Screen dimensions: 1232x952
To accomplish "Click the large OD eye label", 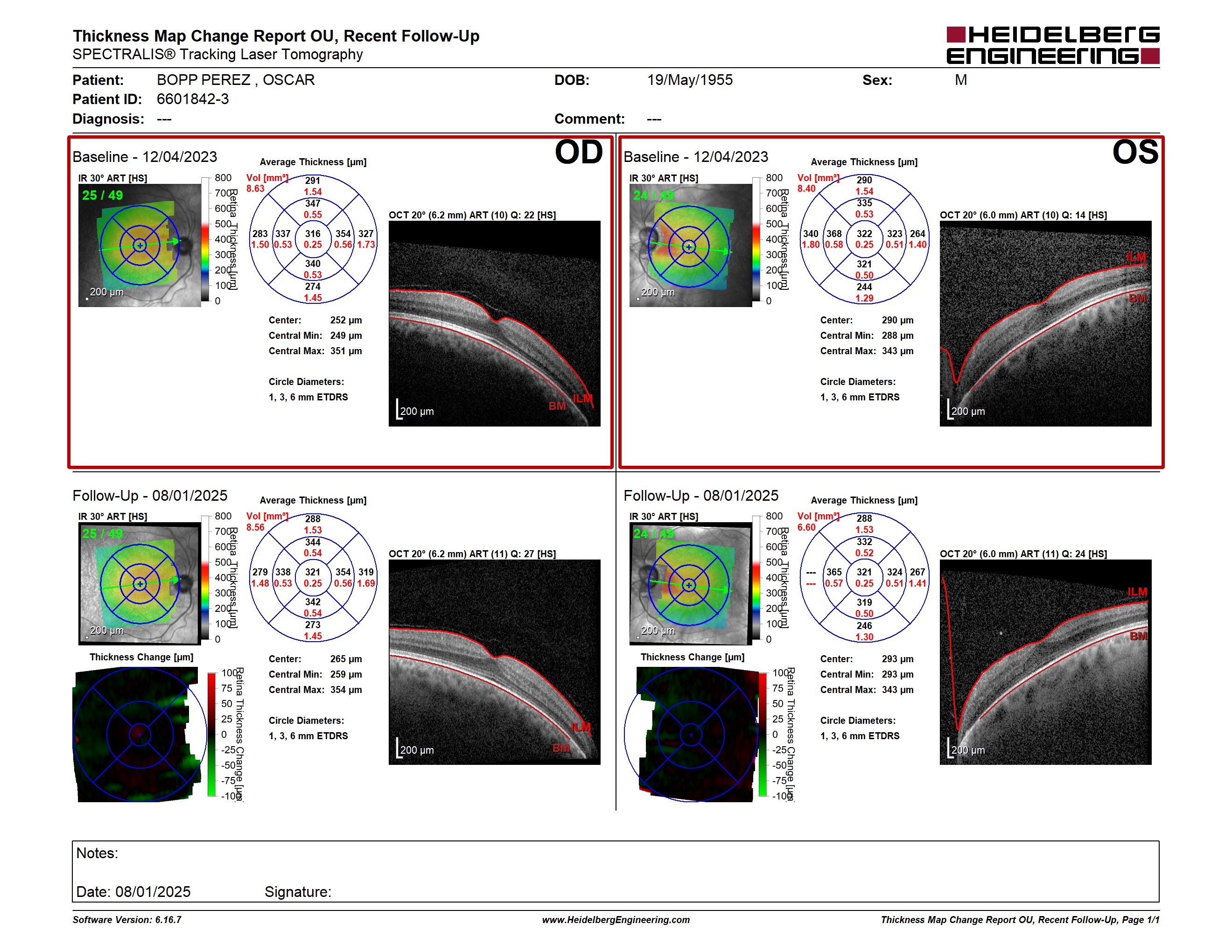I will 579,152.
